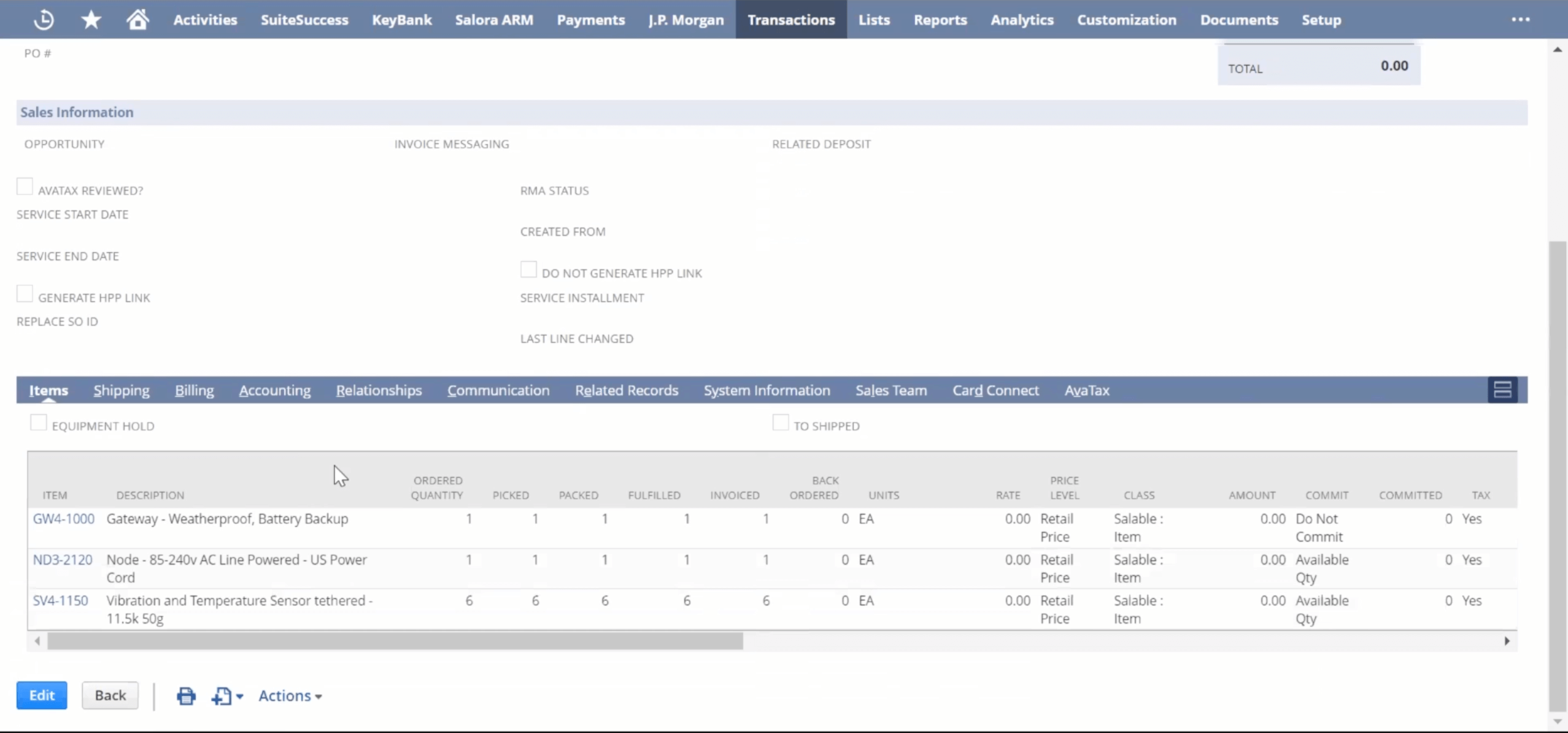
Task: Switch to the Shipping subtab
Action: [121, 390]
